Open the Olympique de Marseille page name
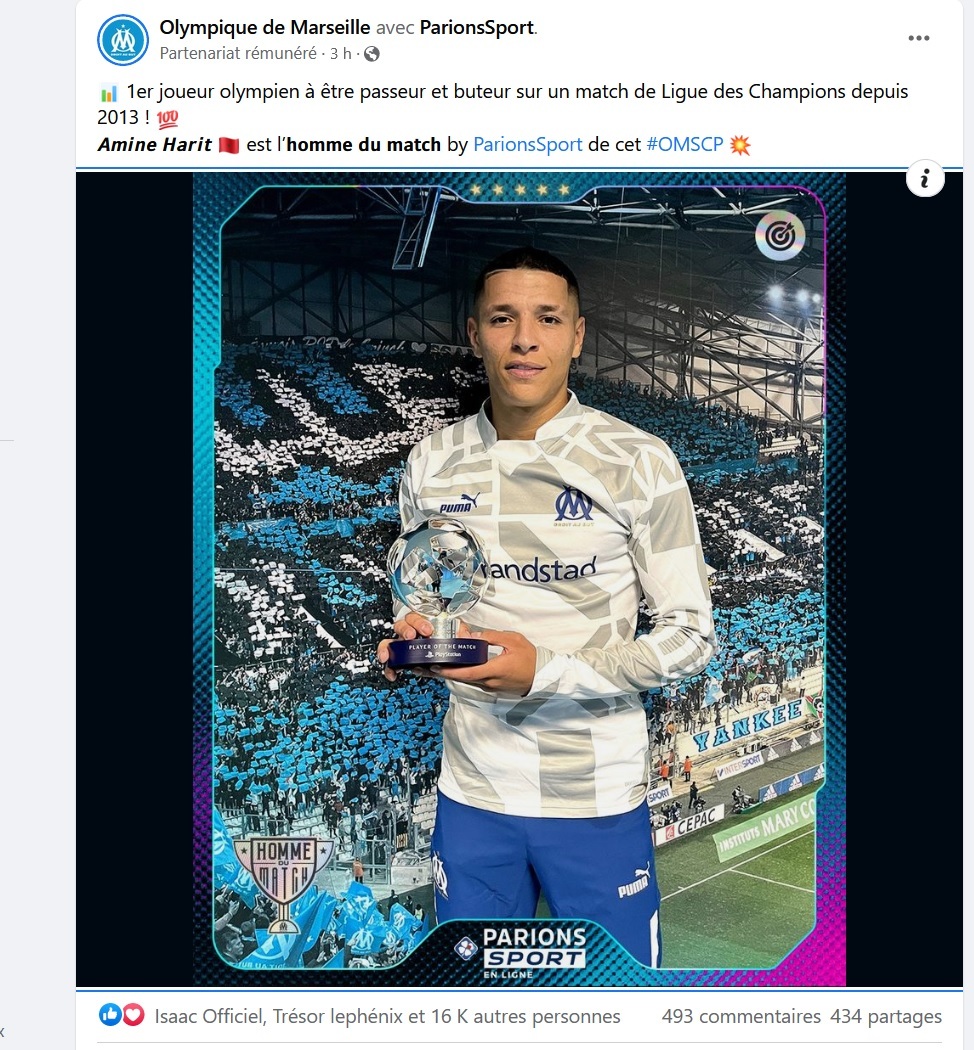Image resolution: width=974 pixels, height=1050 pixels. tap(264, 27)
